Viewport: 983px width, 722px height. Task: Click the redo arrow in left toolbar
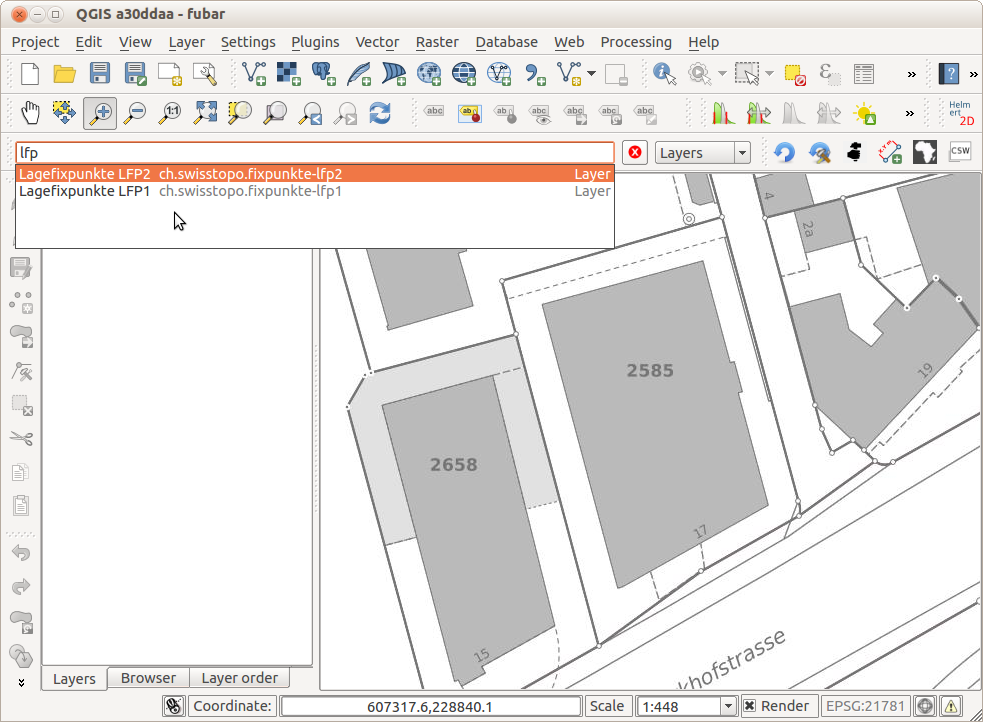[x=21, y=587]
